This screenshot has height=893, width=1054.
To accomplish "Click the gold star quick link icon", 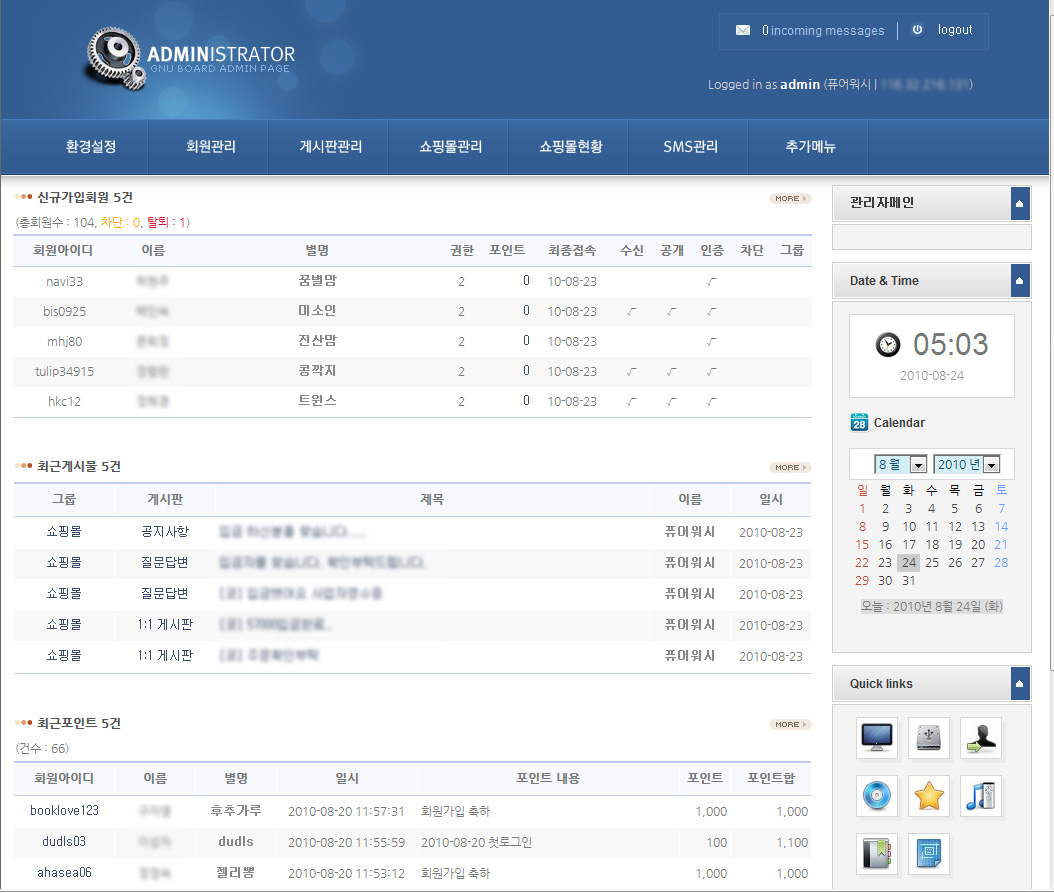I will point(929,796).
